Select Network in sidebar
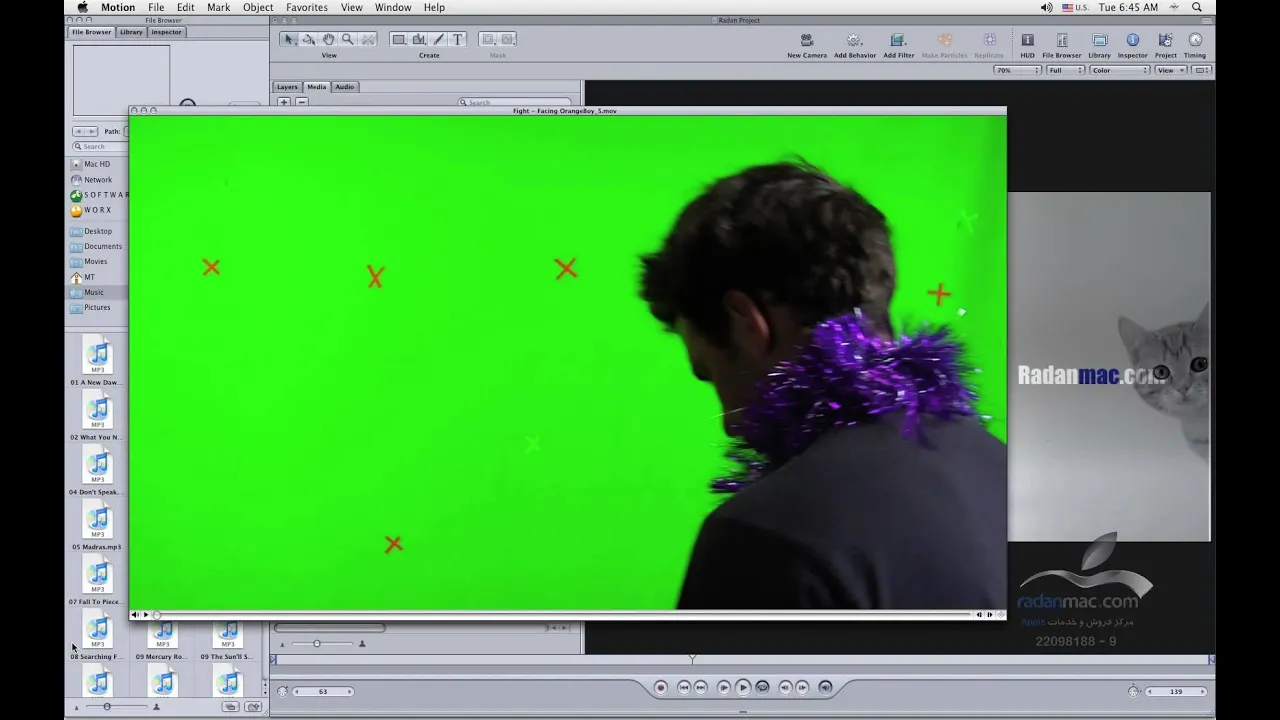The height and width of the screenshot is (720, 1280). pyautogui.click(x=97, y=180)
